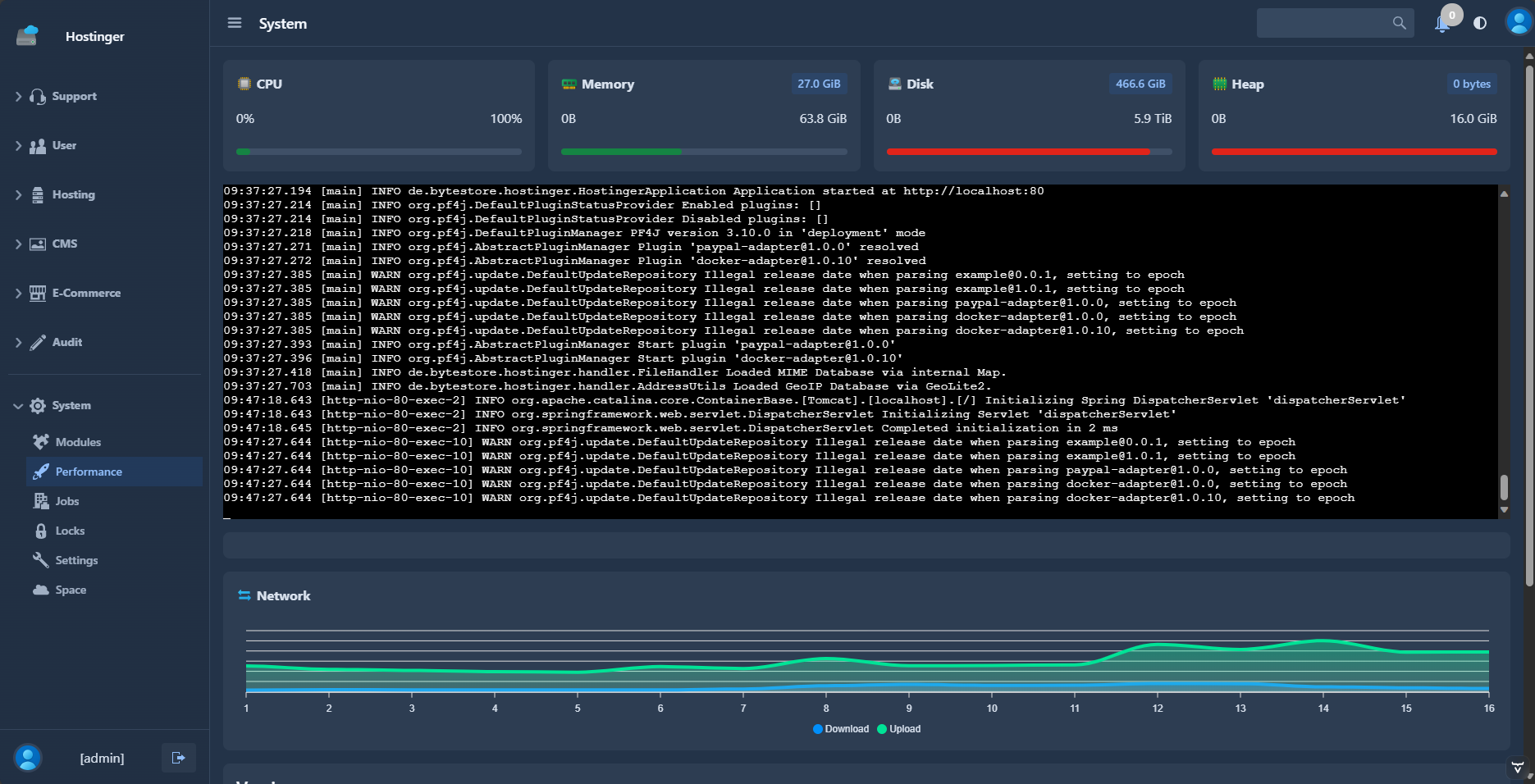
Task: Click the log console scrollbar thumb
Action: [1504, 487]
